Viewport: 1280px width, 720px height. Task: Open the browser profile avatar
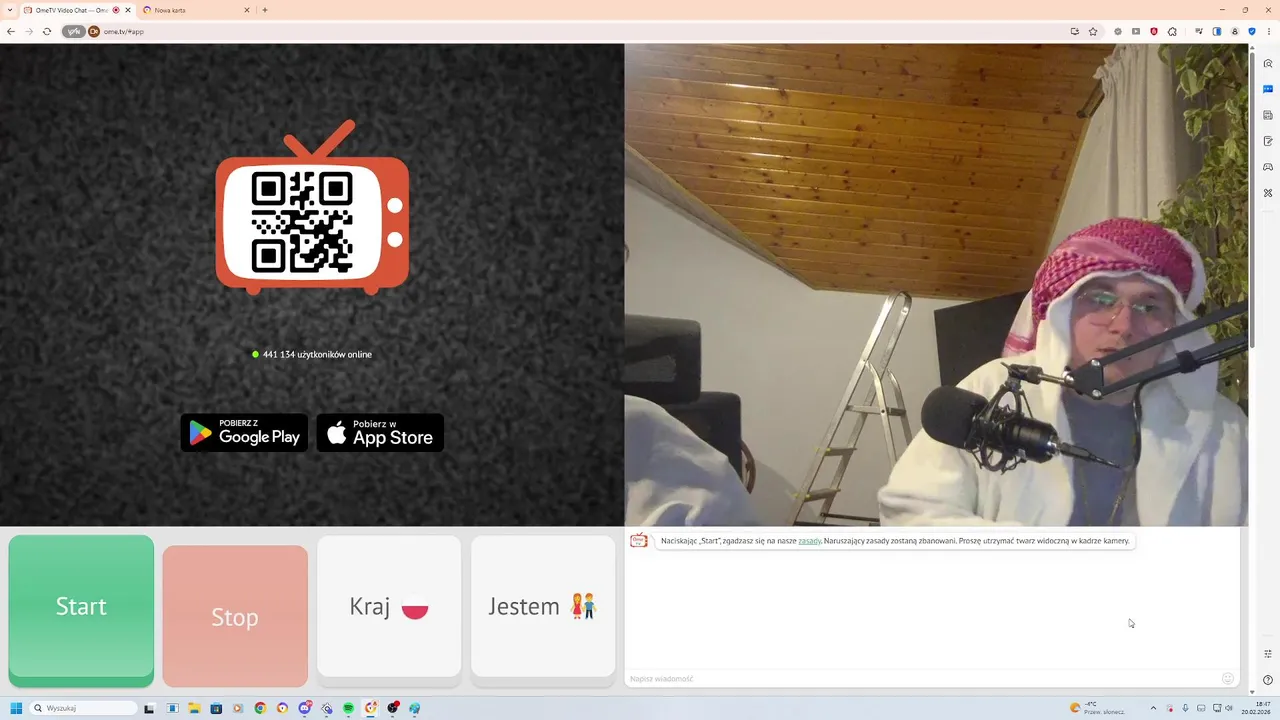1235,31
